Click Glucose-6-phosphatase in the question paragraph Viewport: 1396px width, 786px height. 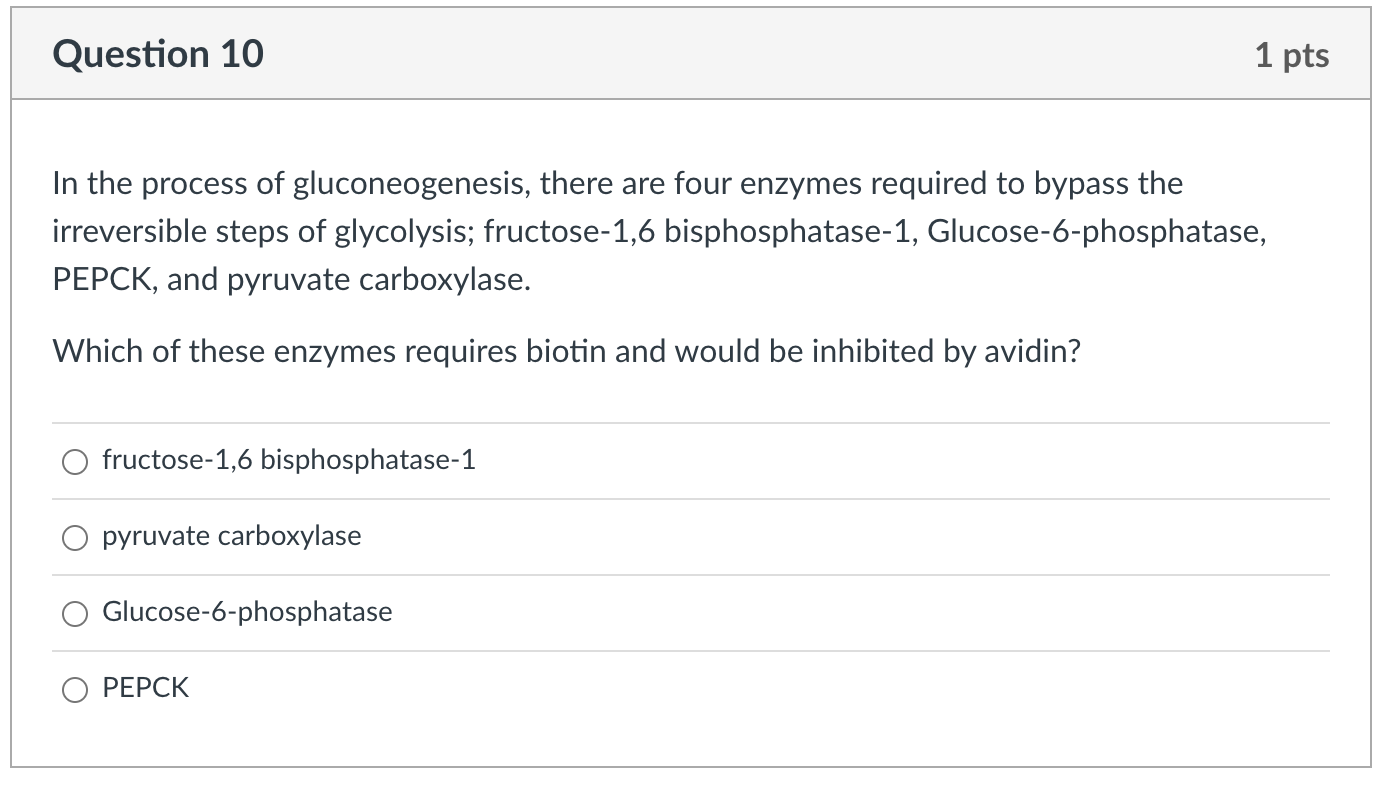coord(1096,232)
